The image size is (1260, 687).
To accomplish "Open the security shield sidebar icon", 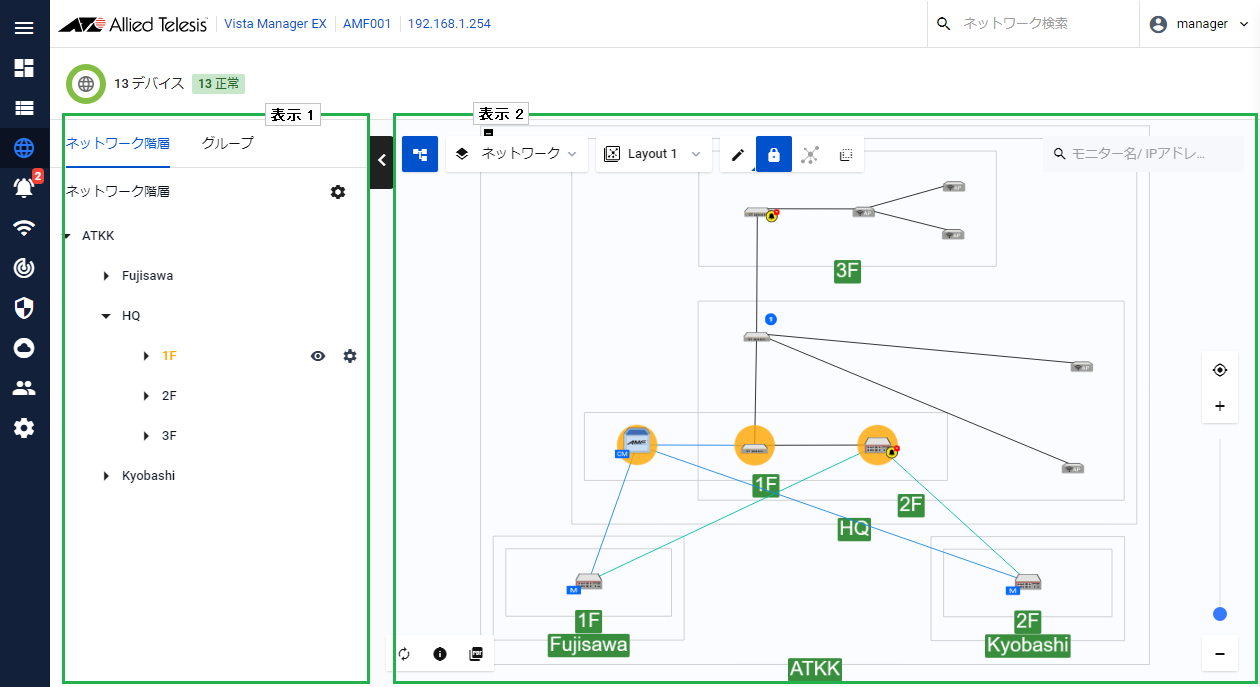I will tap(24, 308).
